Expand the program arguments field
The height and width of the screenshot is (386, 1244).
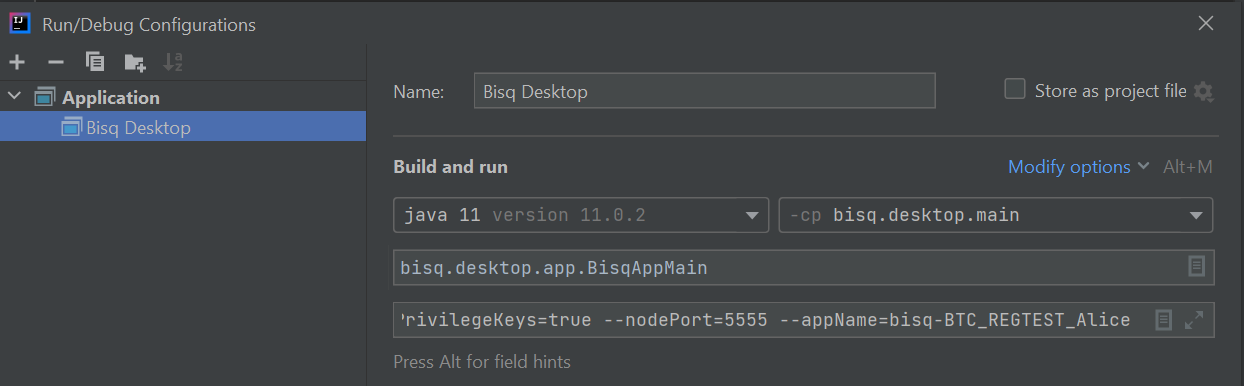(x=1194, y=320)
